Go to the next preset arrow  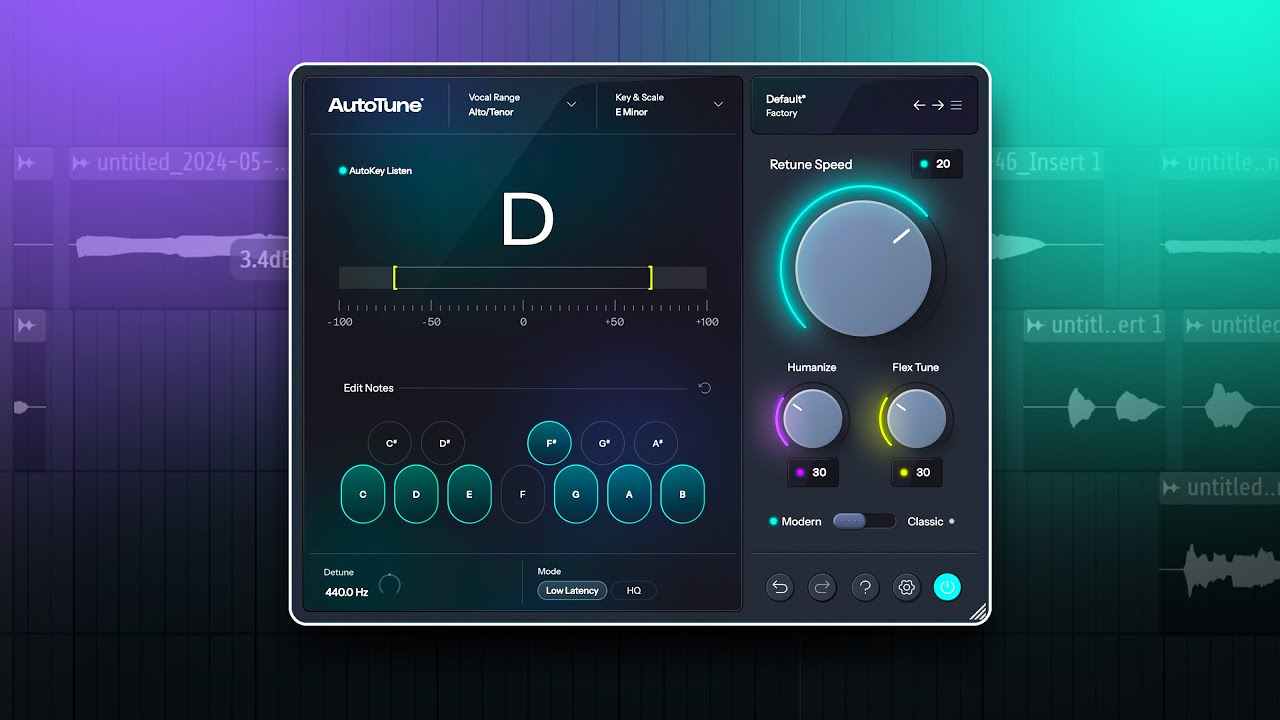938,105
